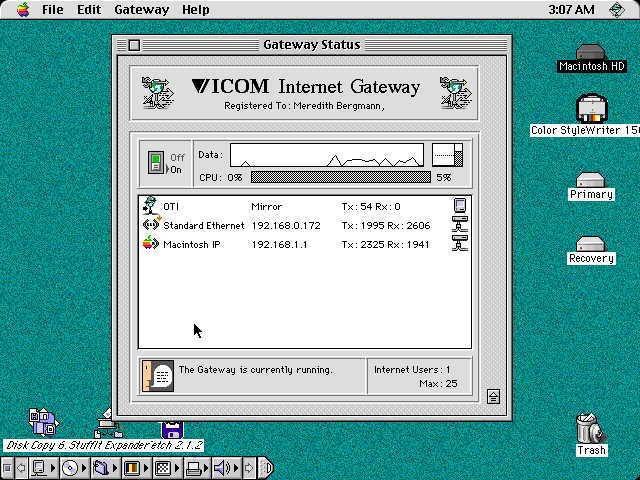Open the monitor color depth Control Strip module
The width and height of the screenshot is (640, 480).
[136, 468]
